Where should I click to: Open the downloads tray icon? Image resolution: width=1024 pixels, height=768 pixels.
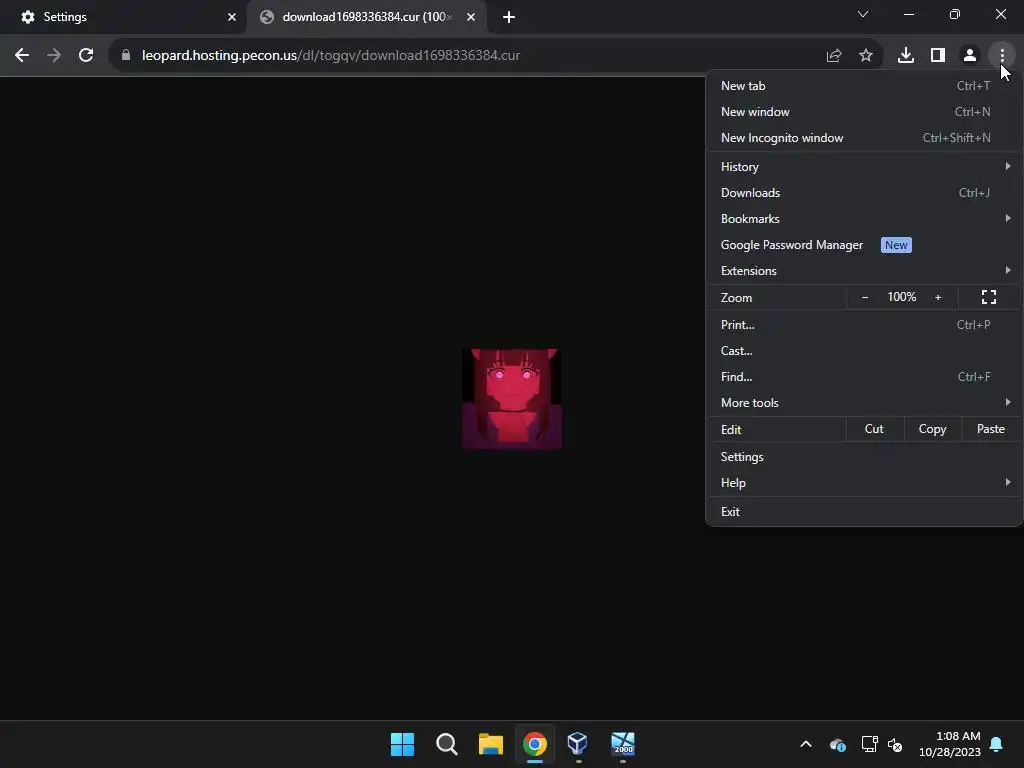click(x=905, y=56)
